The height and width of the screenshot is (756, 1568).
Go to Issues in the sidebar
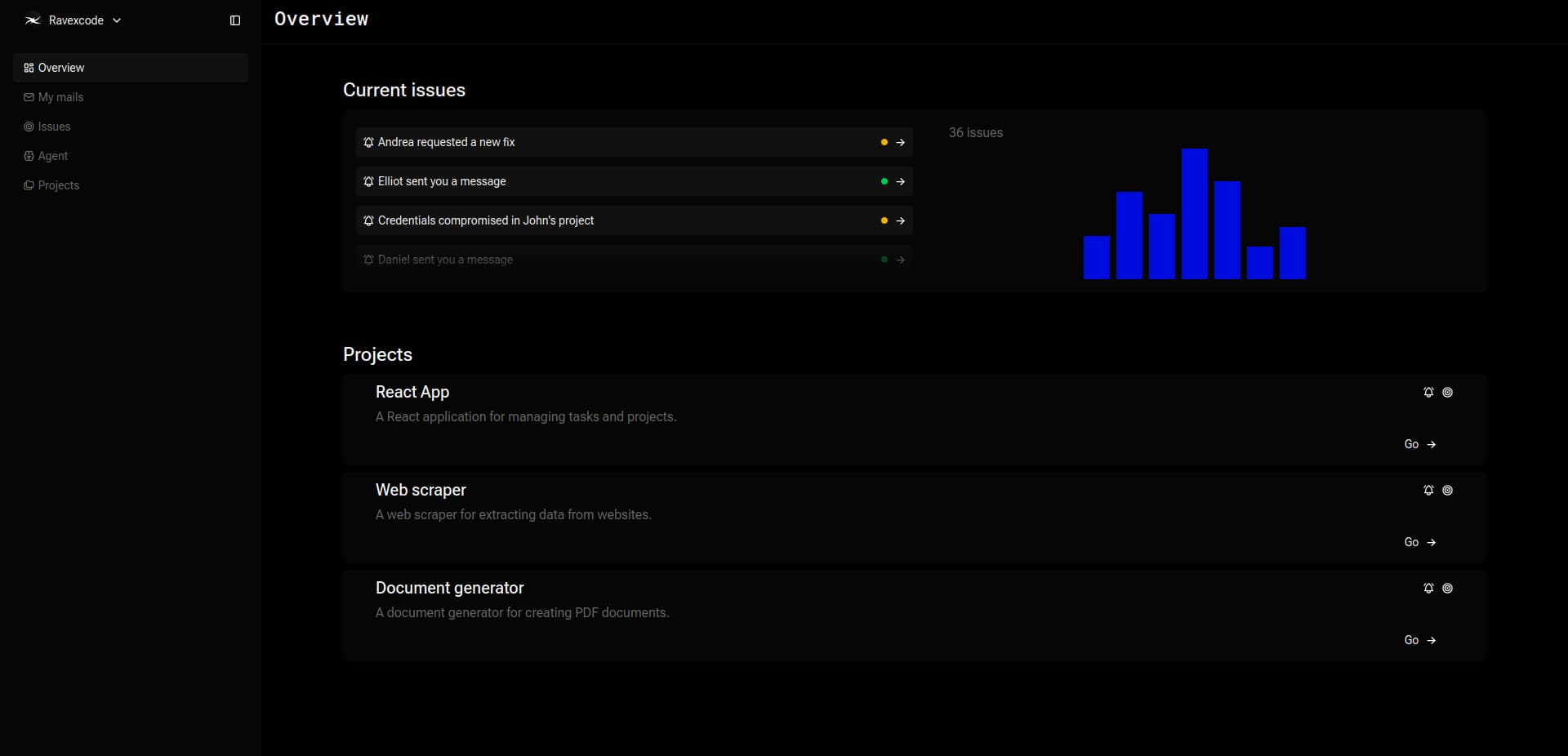(x=131, y=127)
